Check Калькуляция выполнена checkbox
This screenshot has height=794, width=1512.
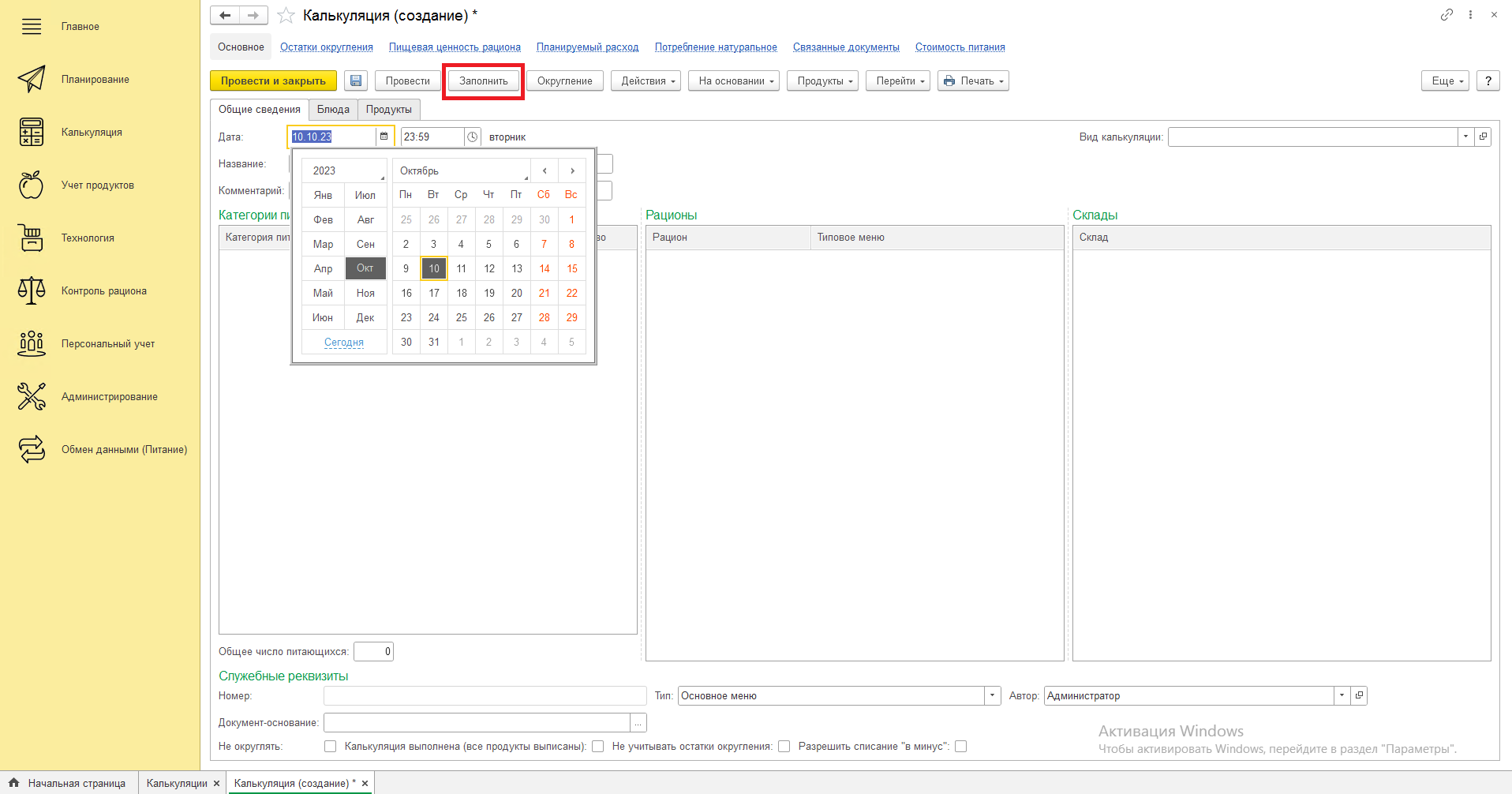598,747
